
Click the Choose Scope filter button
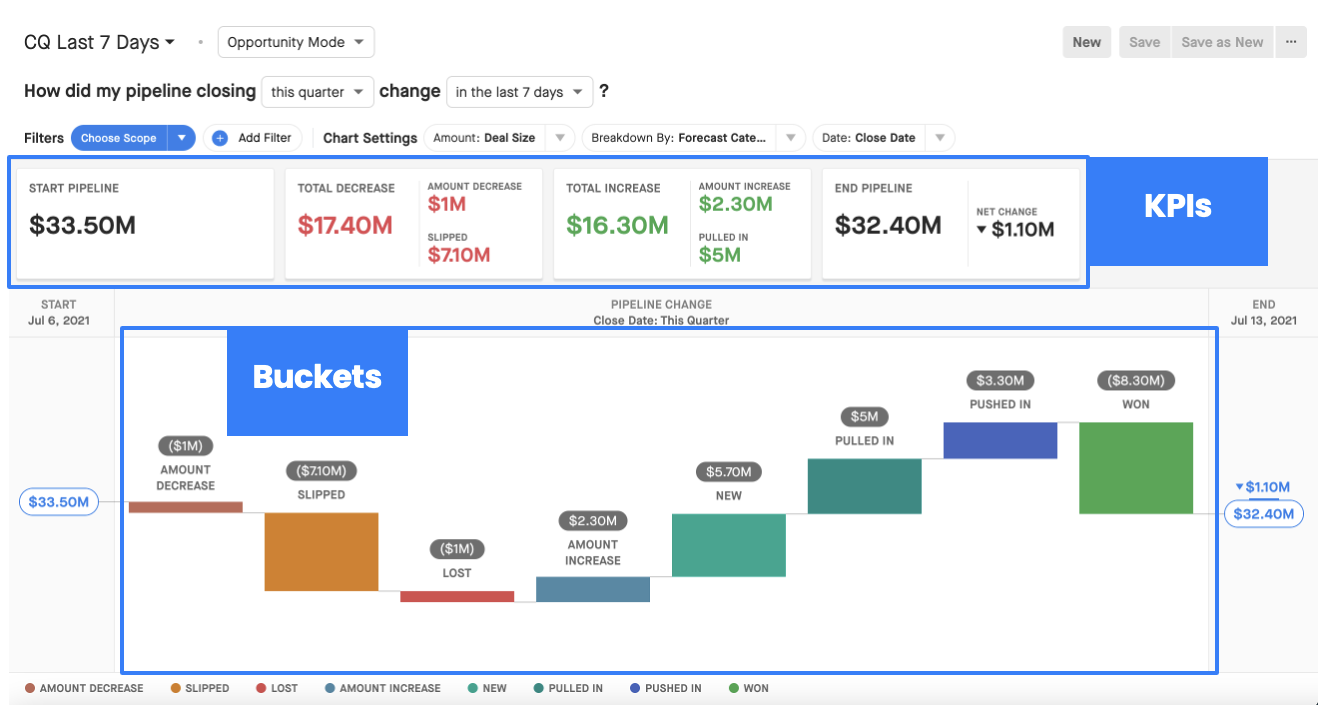point(119,138)
